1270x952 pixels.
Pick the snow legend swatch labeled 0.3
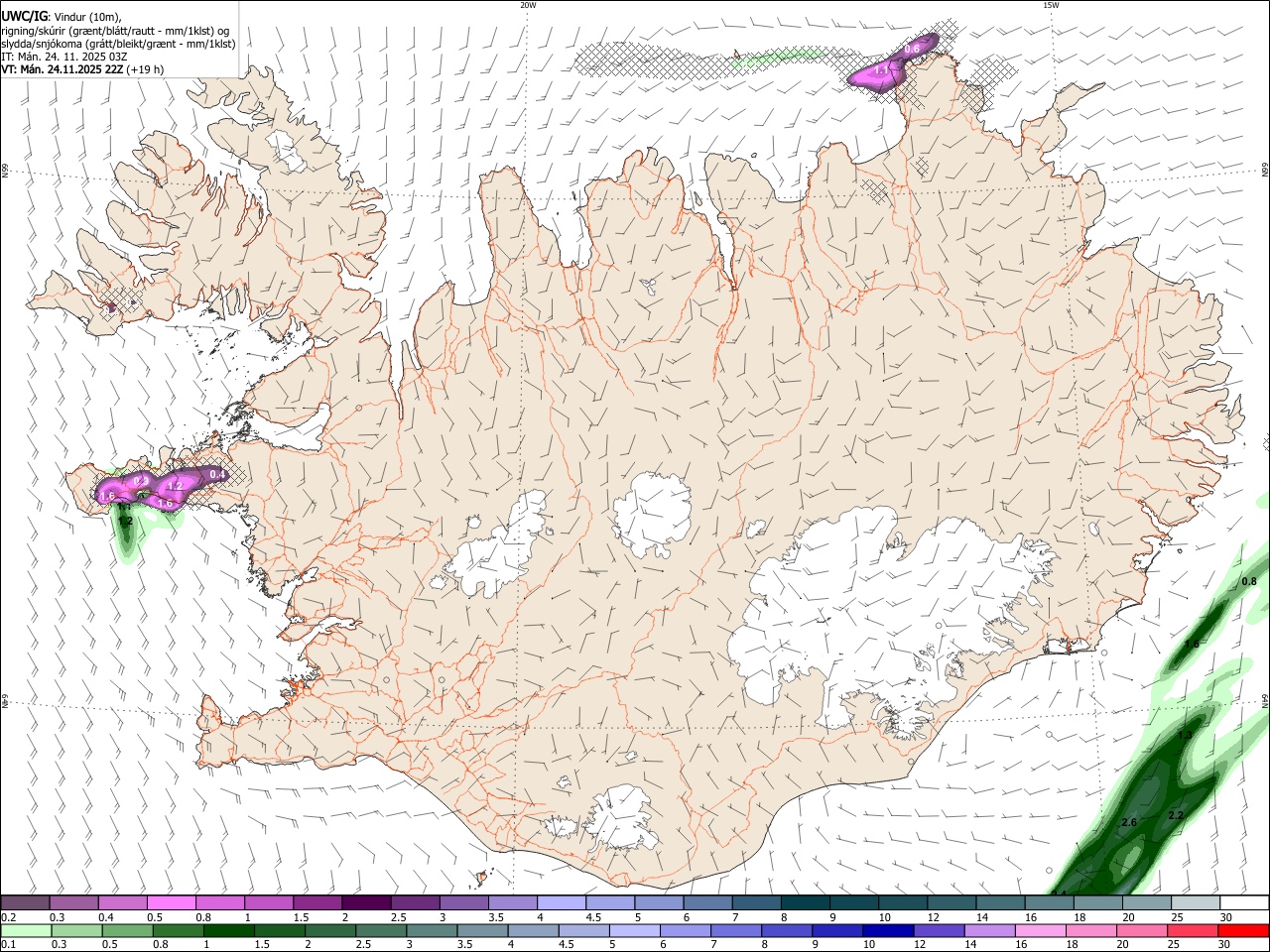pyautogui.click(x=74, y=902)
